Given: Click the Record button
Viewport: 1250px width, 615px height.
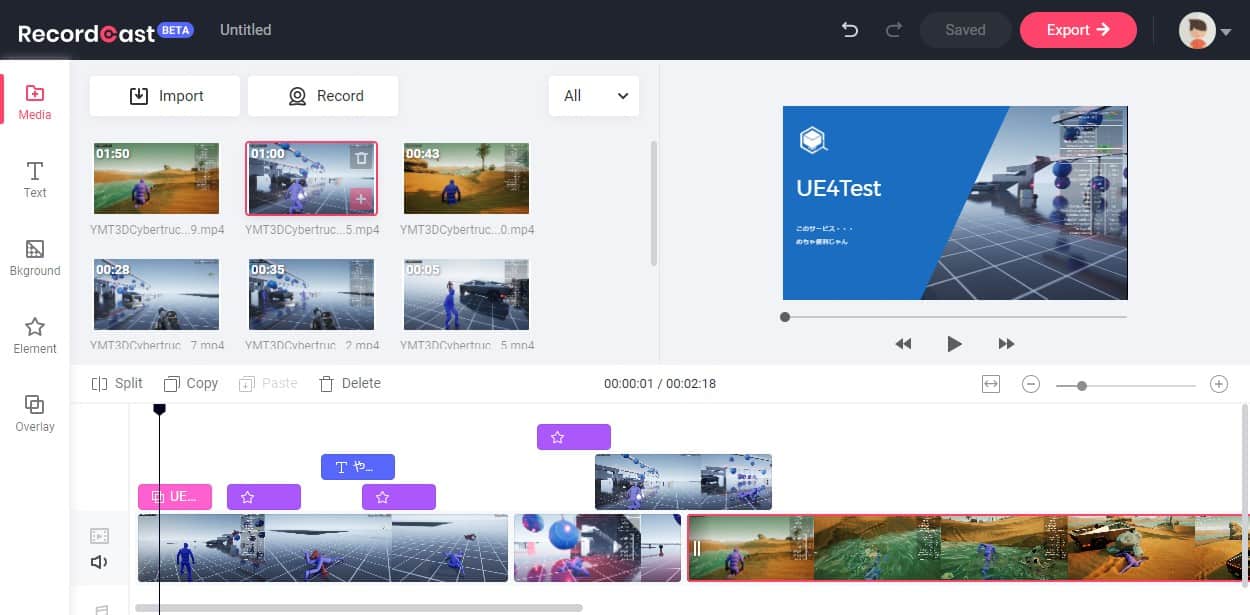Looking at the screenshot, I should [x=323, y=96].
